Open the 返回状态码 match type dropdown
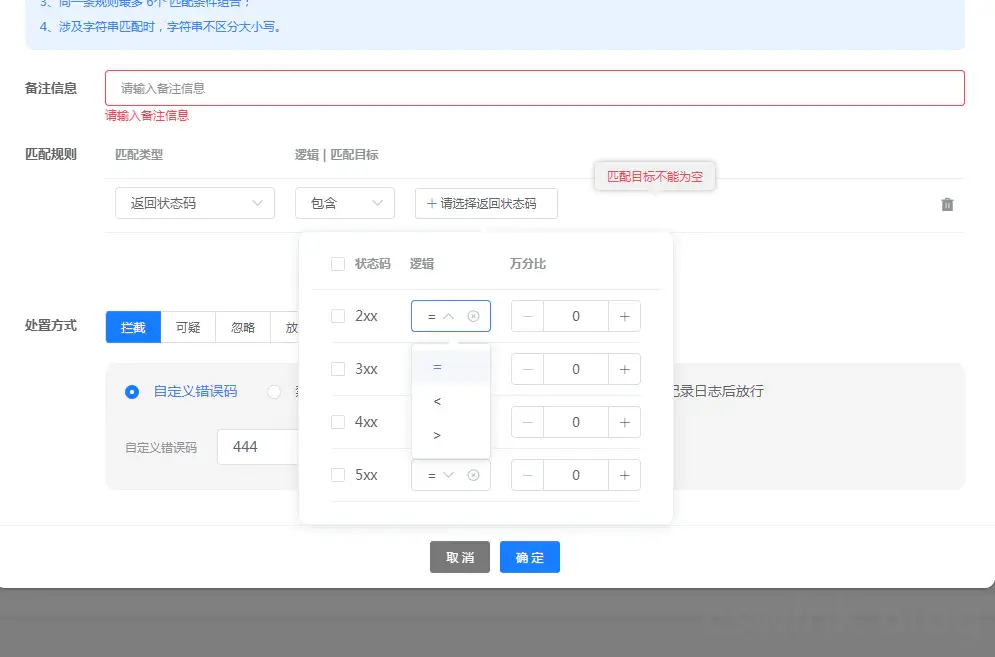The height and width of the screenshot is (657, 995). pyautogui.click(x=194, y=203)
